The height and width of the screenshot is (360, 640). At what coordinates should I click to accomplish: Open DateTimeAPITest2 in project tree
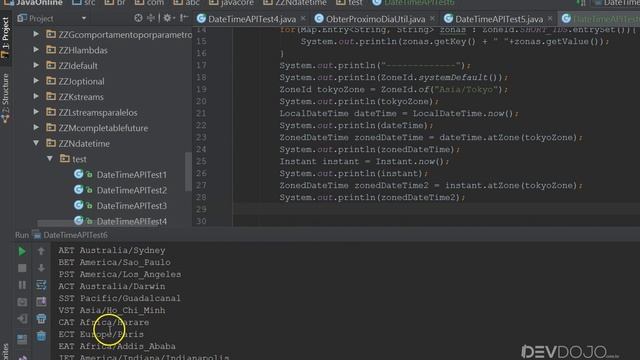pos(131,190)
